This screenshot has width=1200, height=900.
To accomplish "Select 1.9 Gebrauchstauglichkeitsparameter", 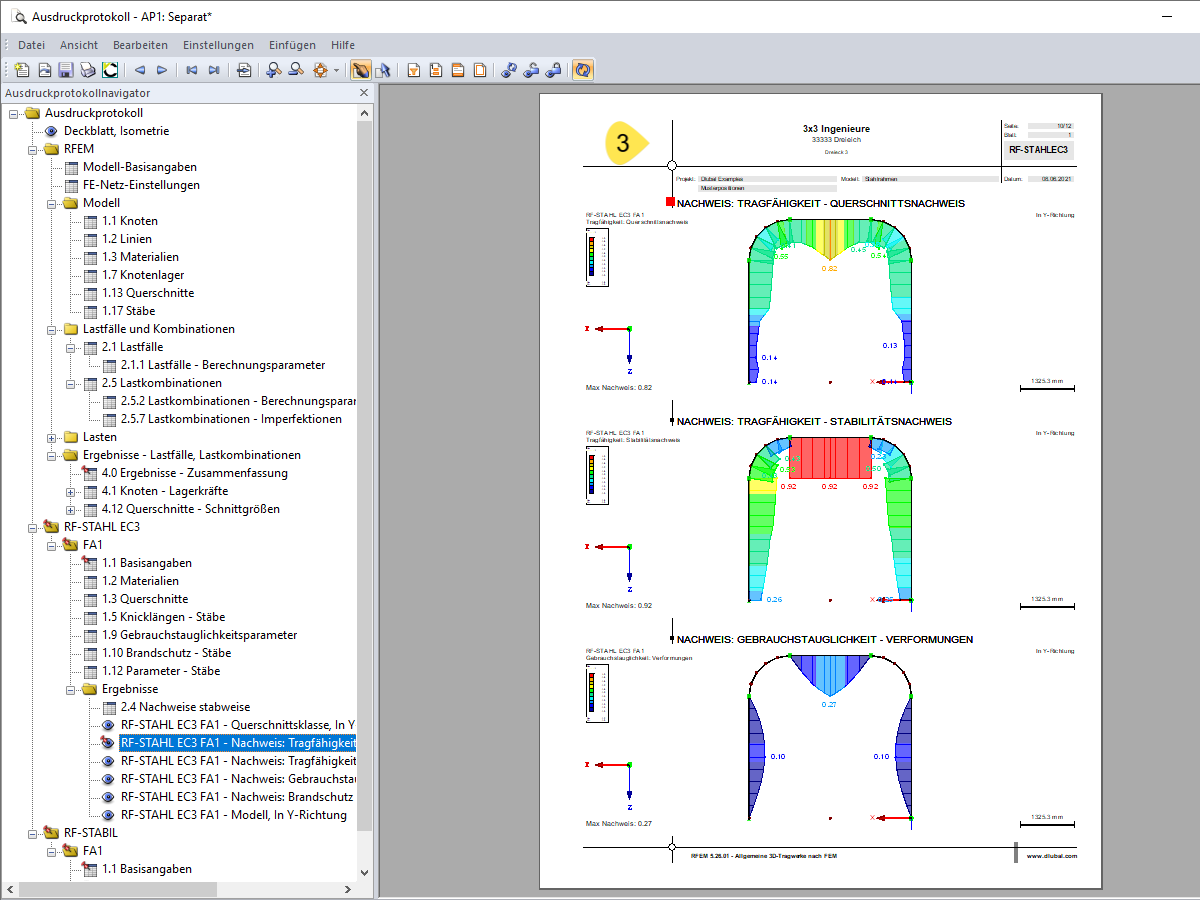I will pyautogui.click(x=199, y=635).
